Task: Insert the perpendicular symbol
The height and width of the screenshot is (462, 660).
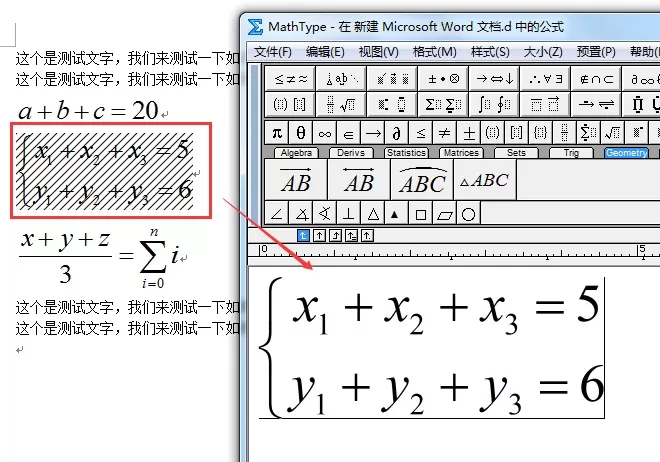Action: pos(349,213)
